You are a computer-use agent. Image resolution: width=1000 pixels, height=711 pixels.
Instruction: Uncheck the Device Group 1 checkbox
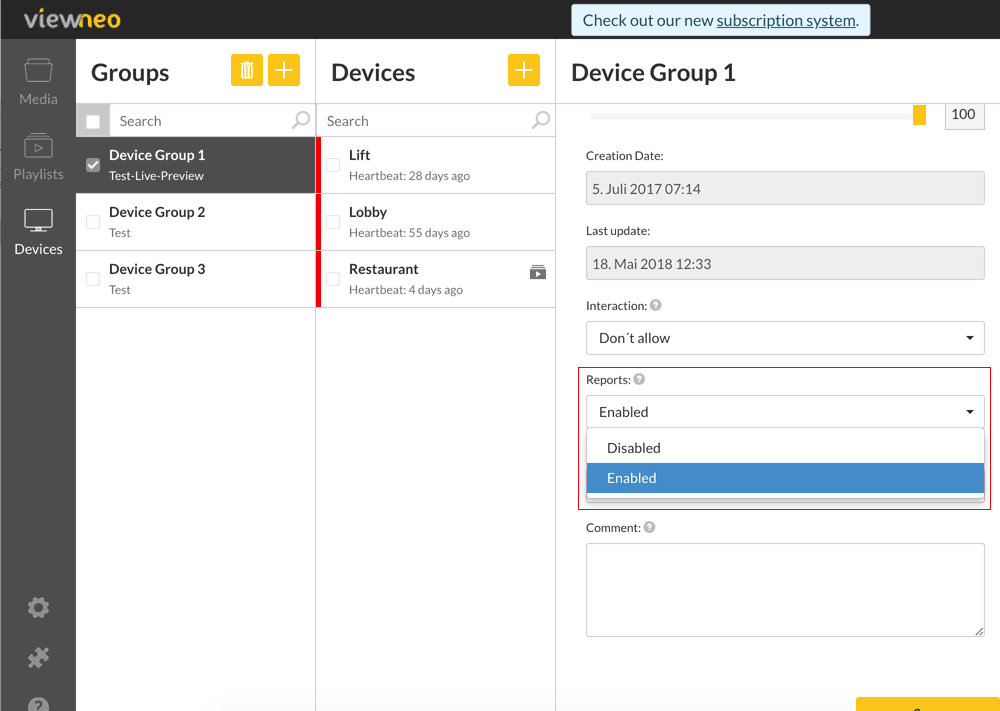pos(93,165)
